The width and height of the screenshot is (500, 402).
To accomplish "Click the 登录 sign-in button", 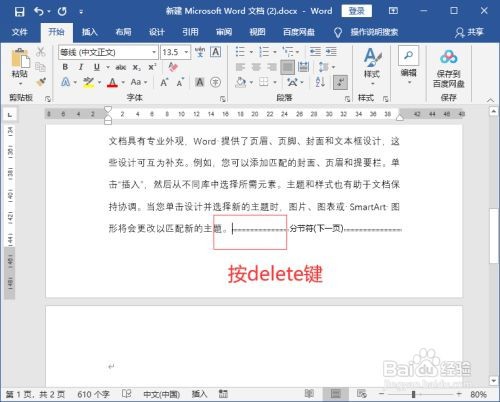I will pos(356,11).
